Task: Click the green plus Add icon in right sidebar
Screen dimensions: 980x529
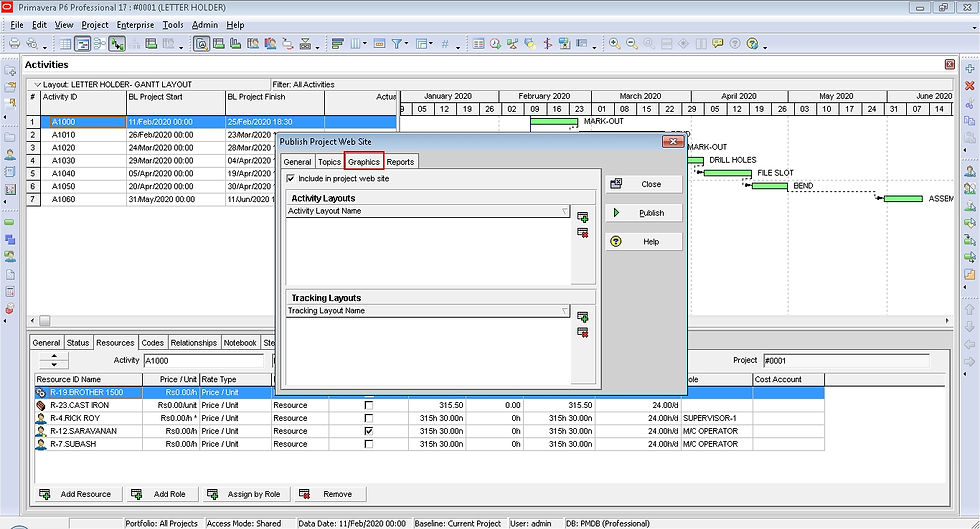Action: tap(970, 69)
